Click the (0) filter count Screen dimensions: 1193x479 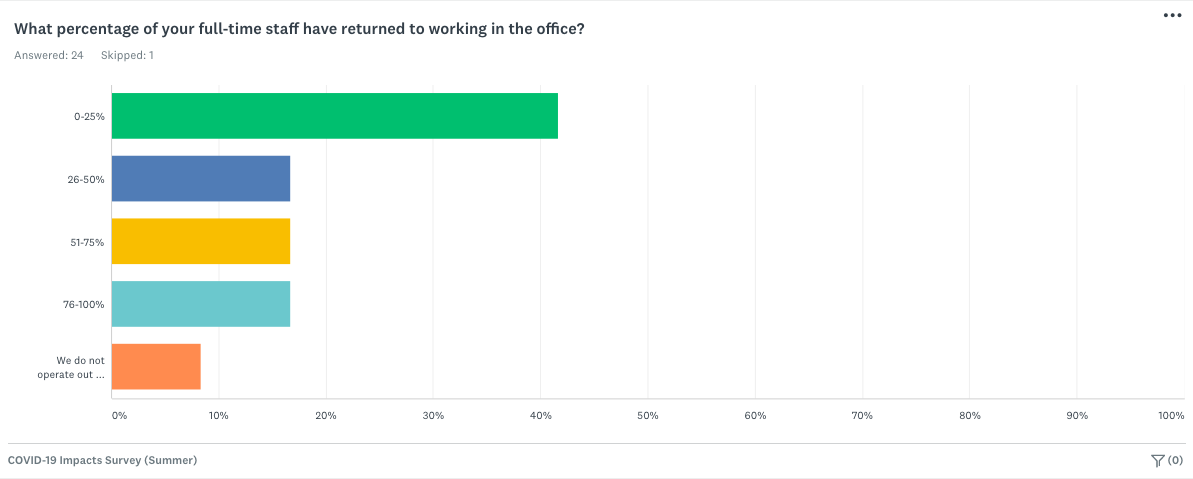pyautogui.click(x=1176, y=460)
